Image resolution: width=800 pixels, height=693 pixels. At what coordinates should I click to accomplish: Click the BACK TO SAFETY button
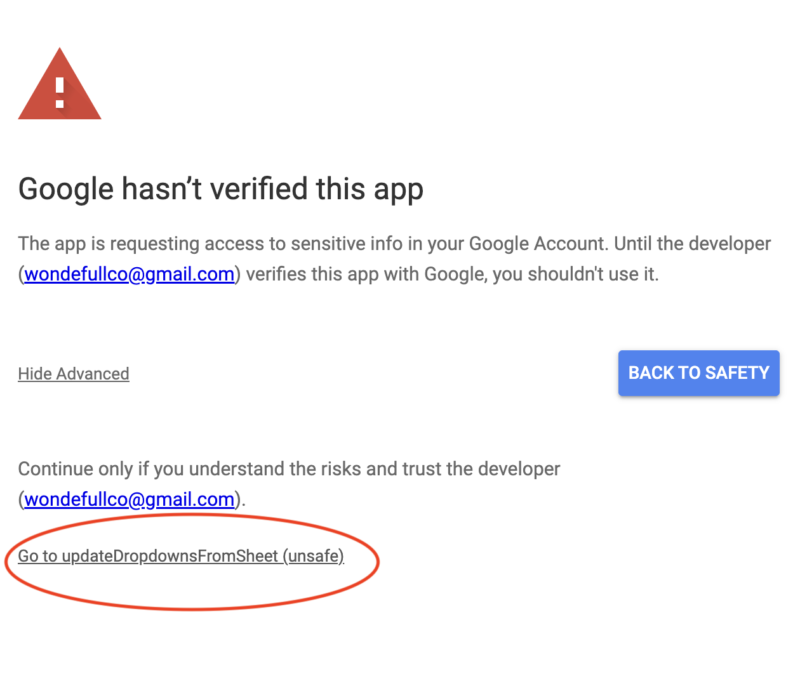coord(698,373)
